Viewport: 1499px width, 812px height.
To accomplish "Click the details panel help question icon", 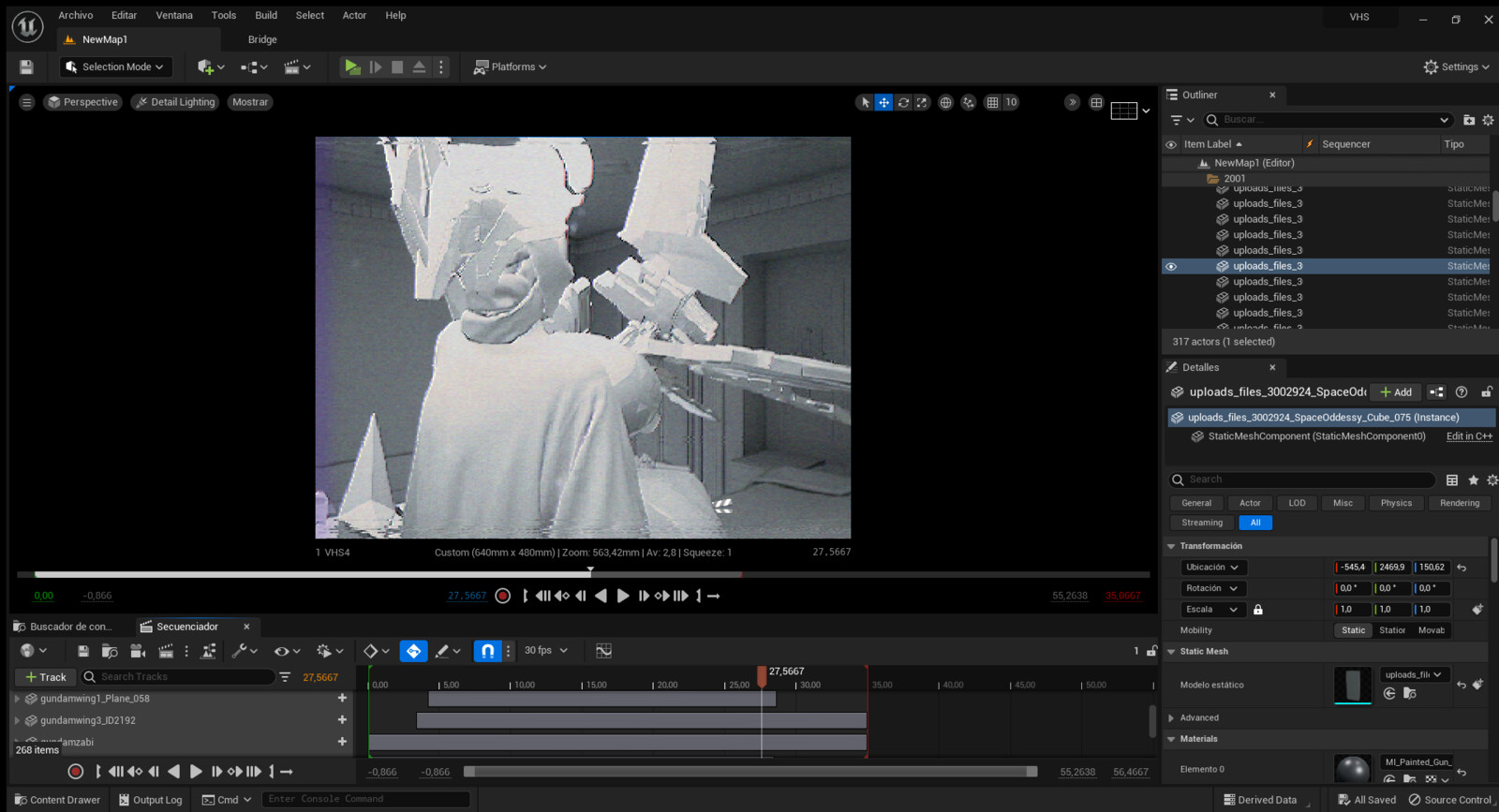I will tap(1462, 392).
